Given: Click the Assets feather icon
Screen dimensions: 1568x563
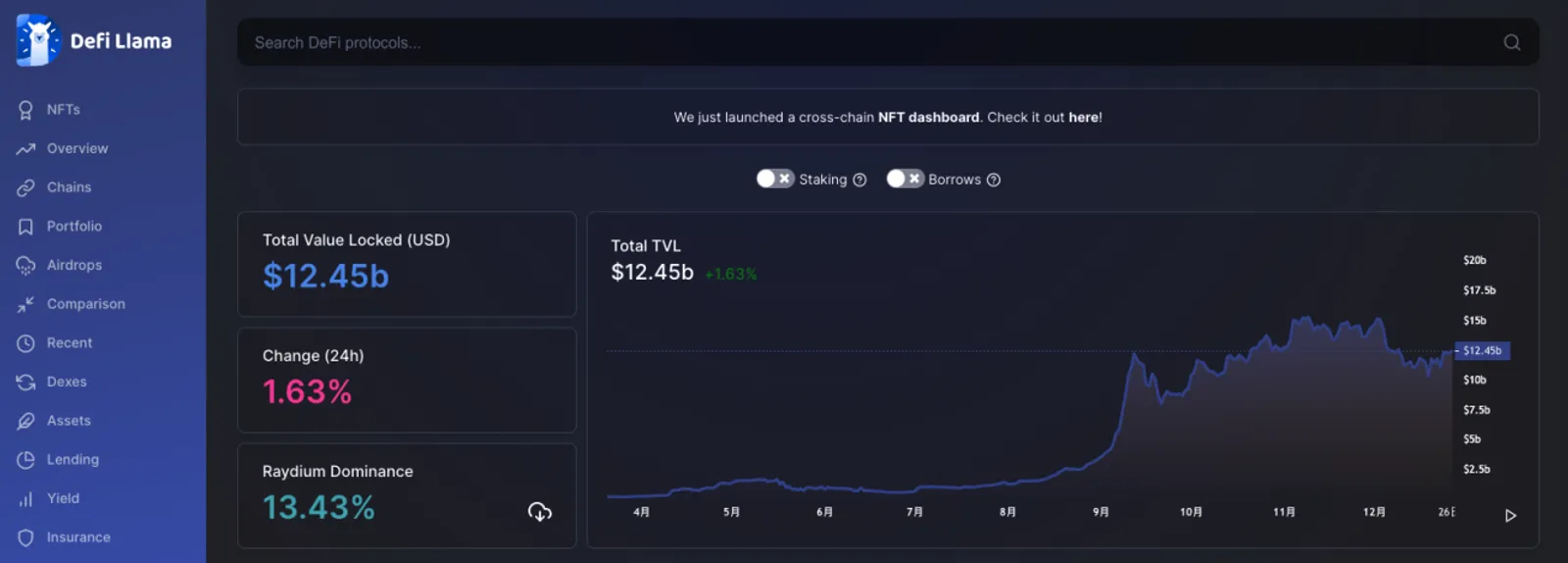Looking at the screenshot, I should click(25, 421).
